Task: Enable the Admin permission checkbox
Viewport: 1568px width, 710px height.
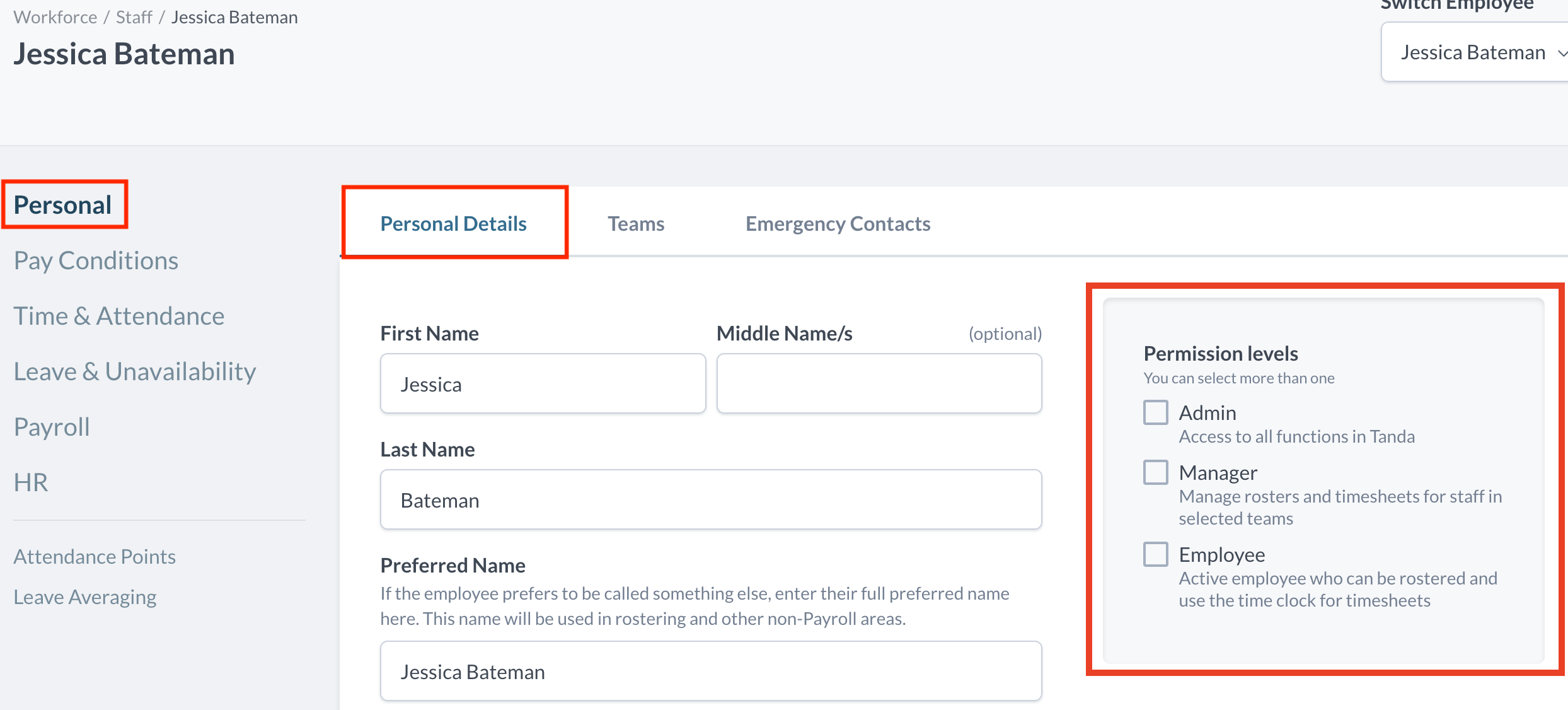Action: coord(1156,412)
